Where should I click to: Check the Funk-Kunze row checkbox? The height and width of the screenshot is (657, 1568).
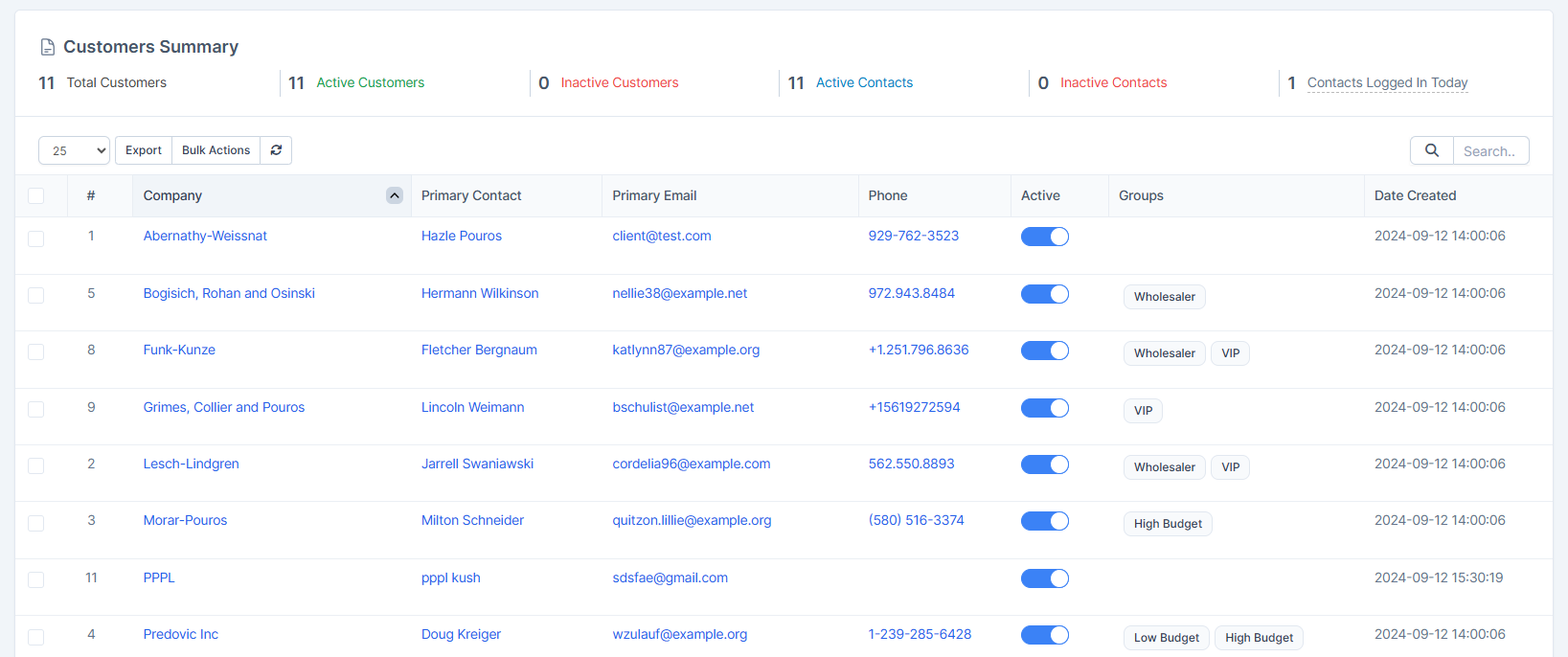pos(36,352)
